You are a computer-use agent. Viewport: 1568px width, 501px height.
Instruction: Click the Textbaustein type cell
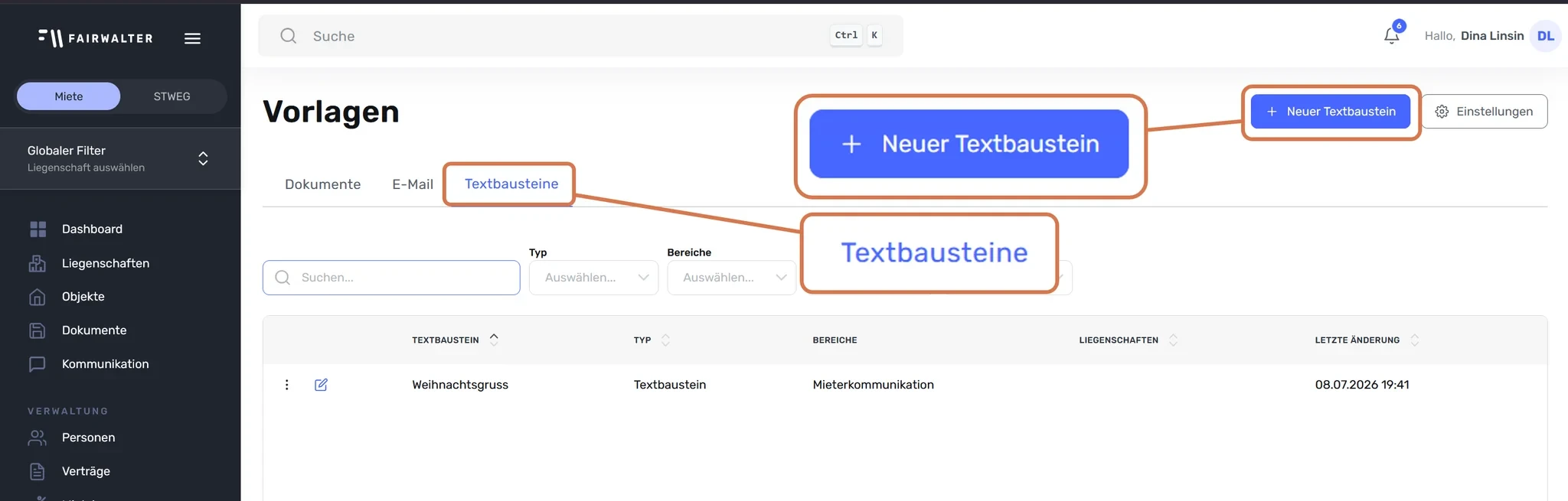(x=670, y=385)
